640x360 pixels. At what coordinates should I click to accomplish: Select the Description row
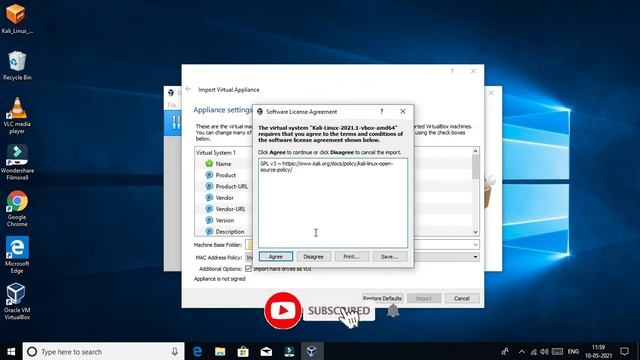coord(230,231)
